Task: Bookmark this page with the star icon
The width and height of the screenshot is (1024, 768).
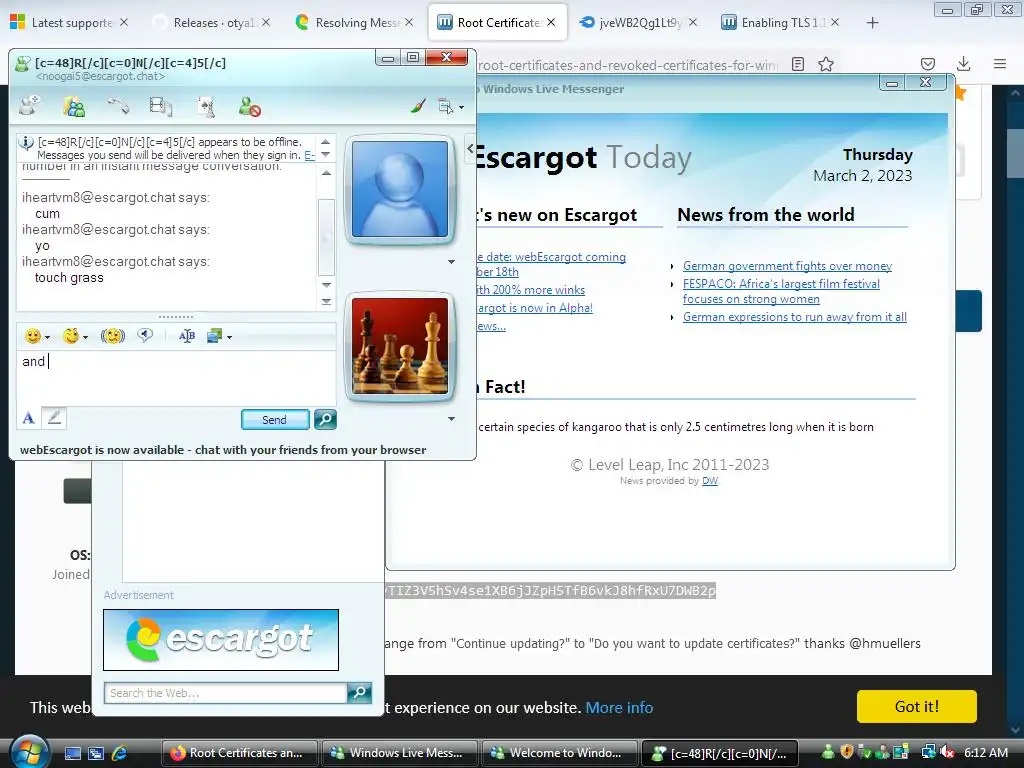Action: click(826, 64)
